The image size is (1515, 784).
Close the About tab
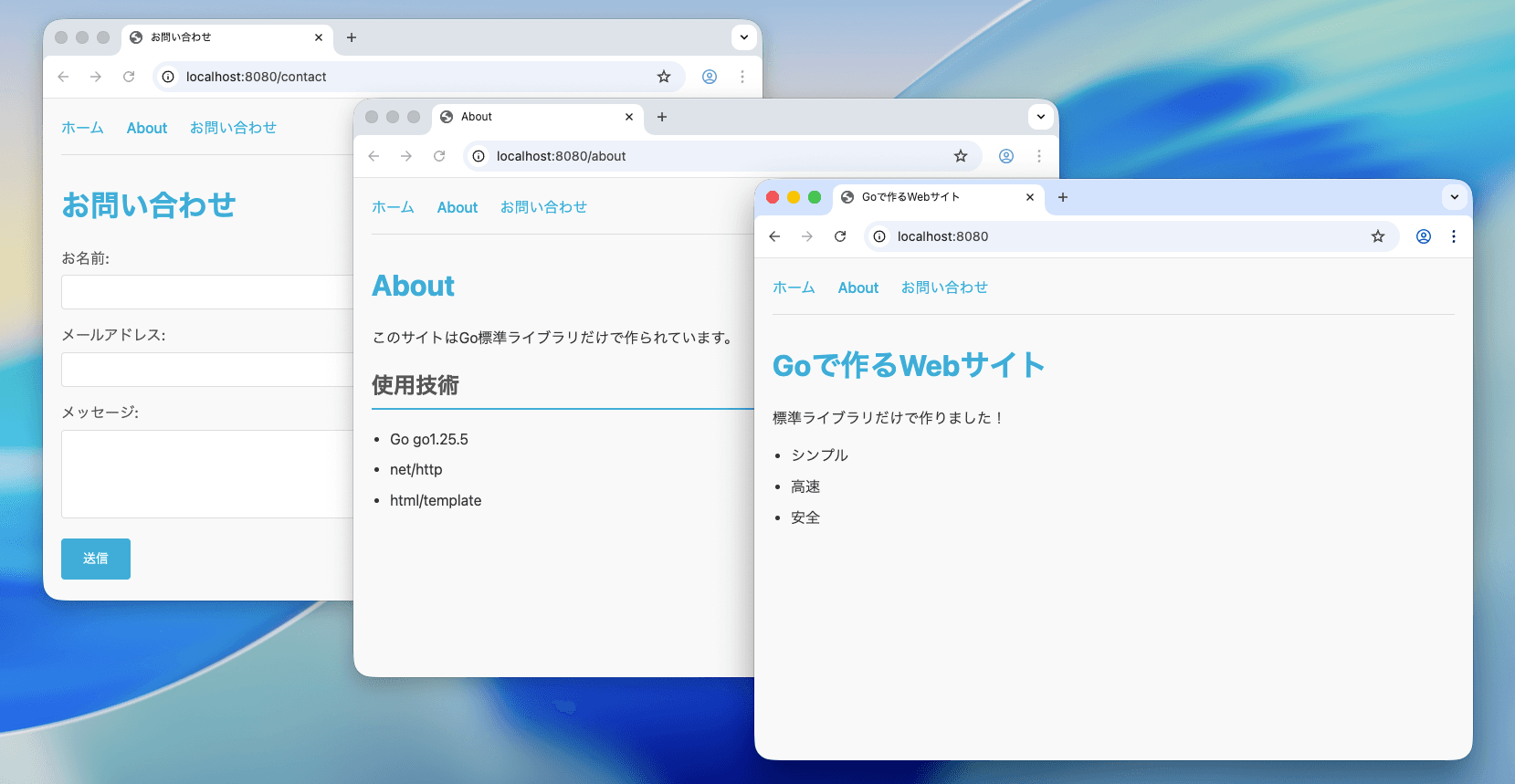629,117
